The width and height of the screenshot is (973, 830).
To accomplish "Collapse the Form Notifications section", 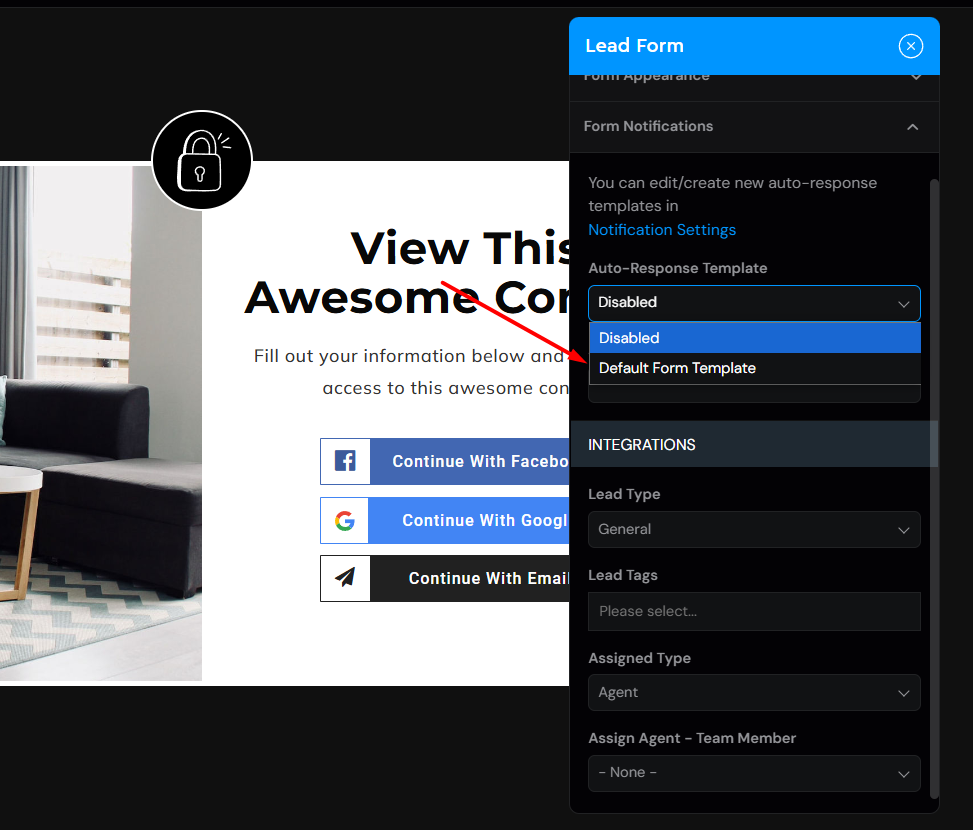I will [x=912, y=127].
